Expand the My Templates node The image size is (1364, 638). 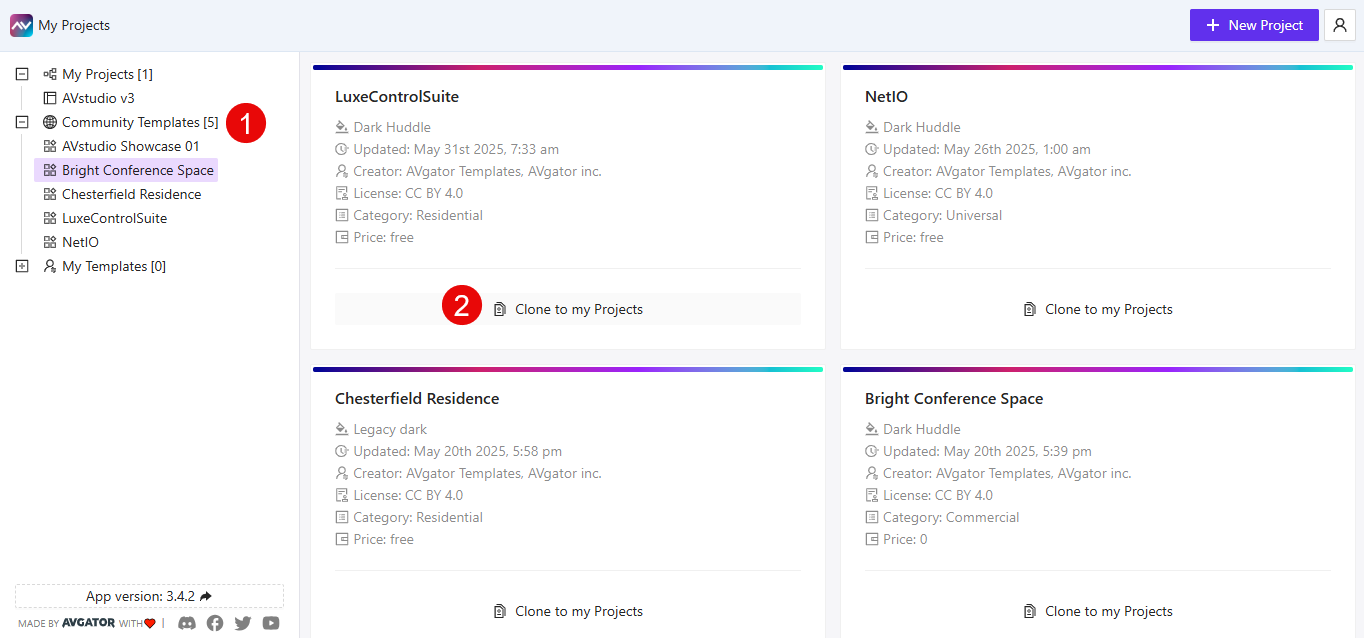pos(20,265)
